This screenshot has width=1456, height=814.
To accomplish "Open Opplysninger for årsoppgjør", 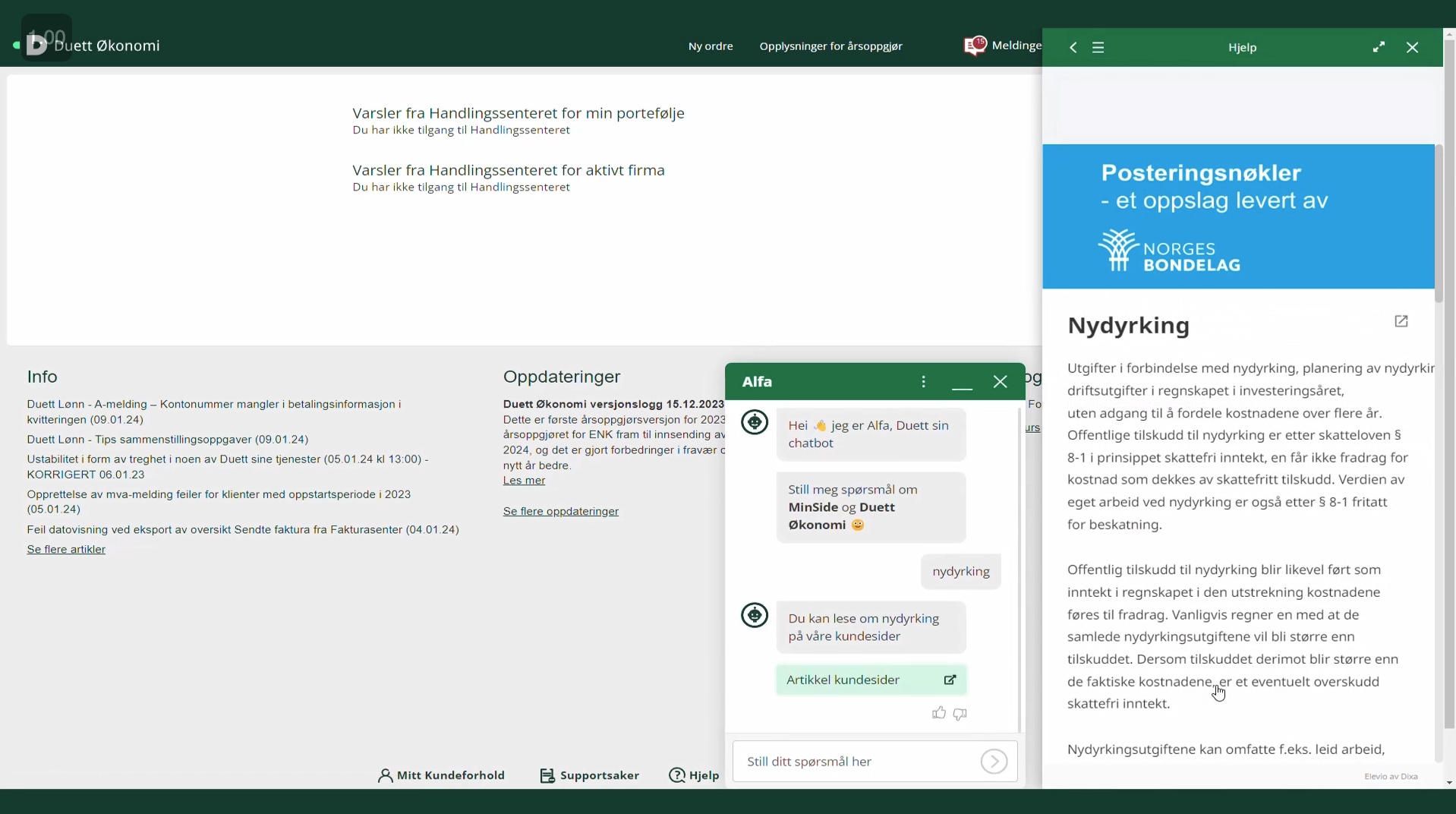I will pyautogui.click(x=830, y=46).
